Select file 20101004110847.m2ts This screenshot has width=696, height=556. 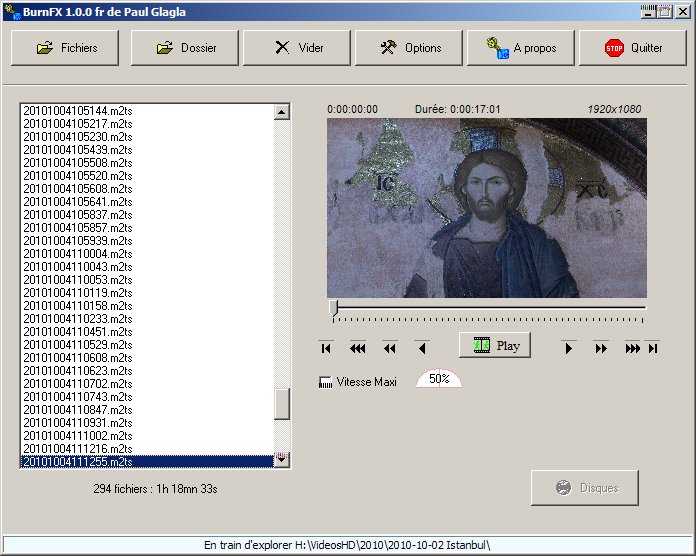coord(147,410)
